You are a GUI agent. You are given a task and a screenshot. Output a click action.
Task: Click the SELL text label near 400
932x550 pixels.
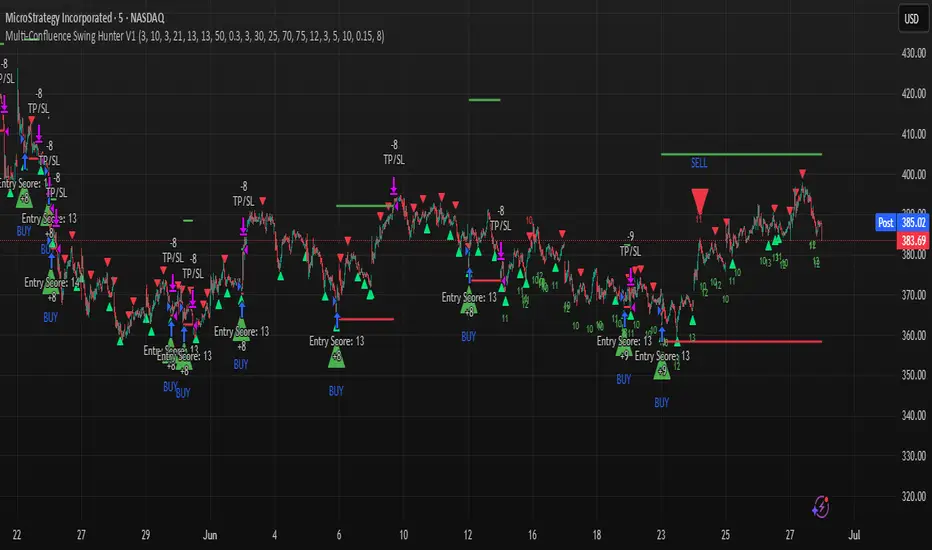click(x=699, y=163)
